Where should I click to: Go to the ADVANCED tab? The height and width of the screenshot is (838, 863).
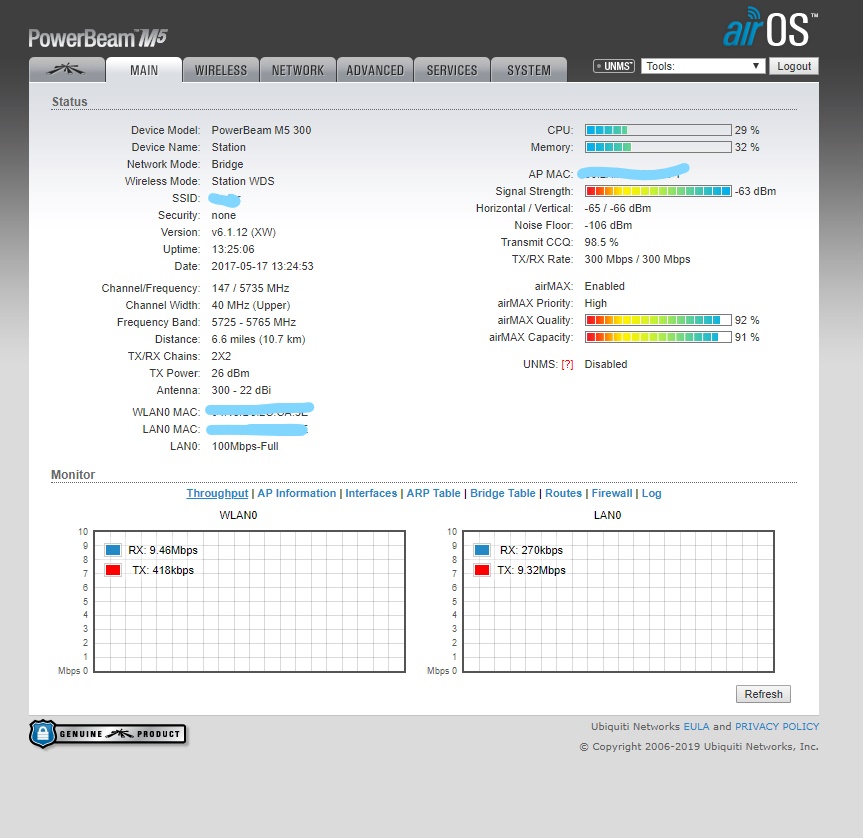click(375, 70)
